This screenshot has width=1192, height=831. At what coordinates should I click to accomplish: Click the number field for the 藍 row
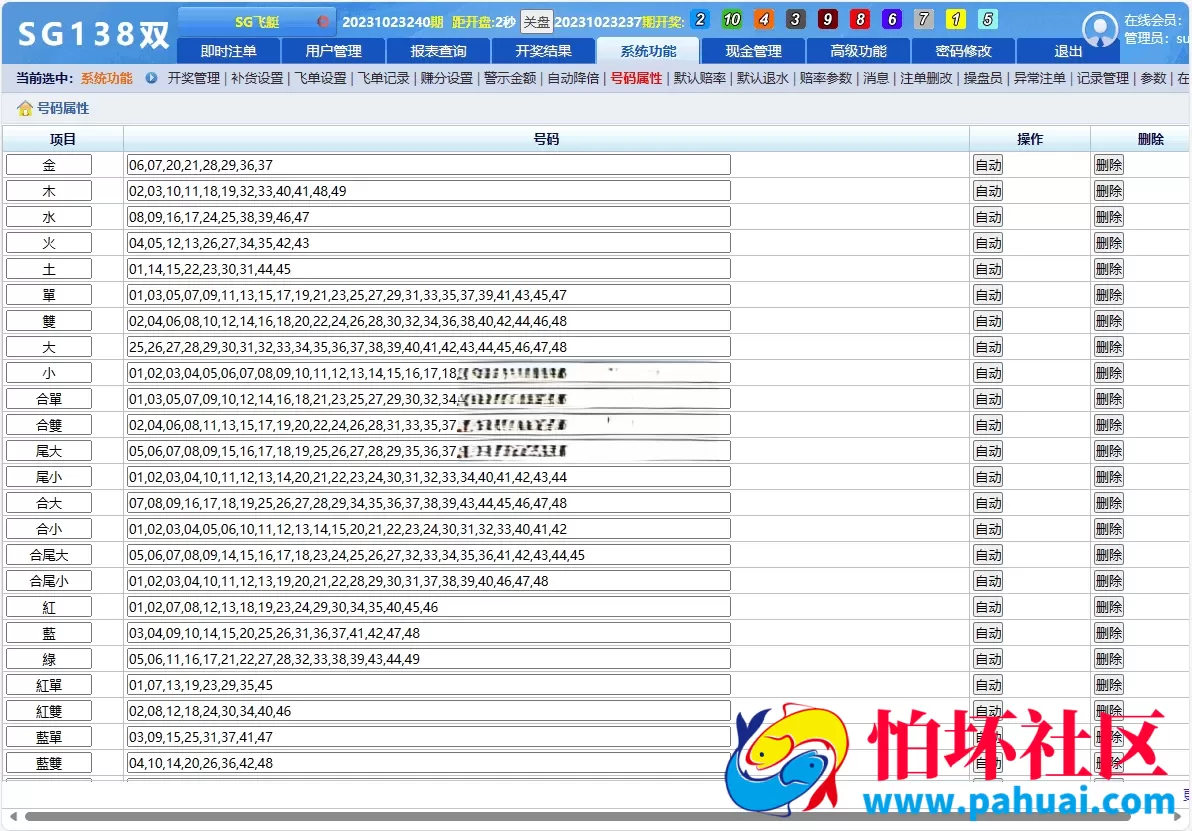[428, 633]
